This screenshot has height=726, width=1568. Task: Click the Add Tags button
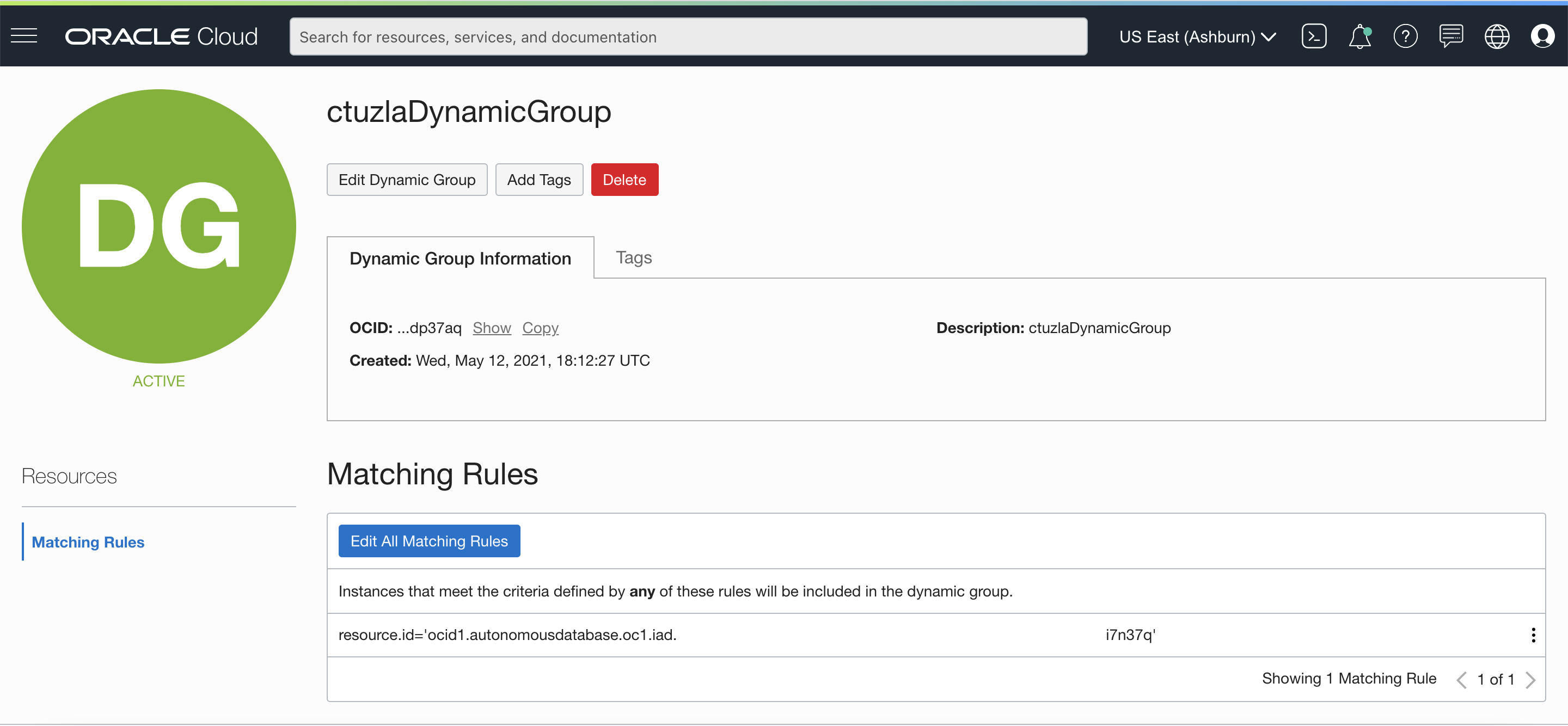tap(538, 180)
